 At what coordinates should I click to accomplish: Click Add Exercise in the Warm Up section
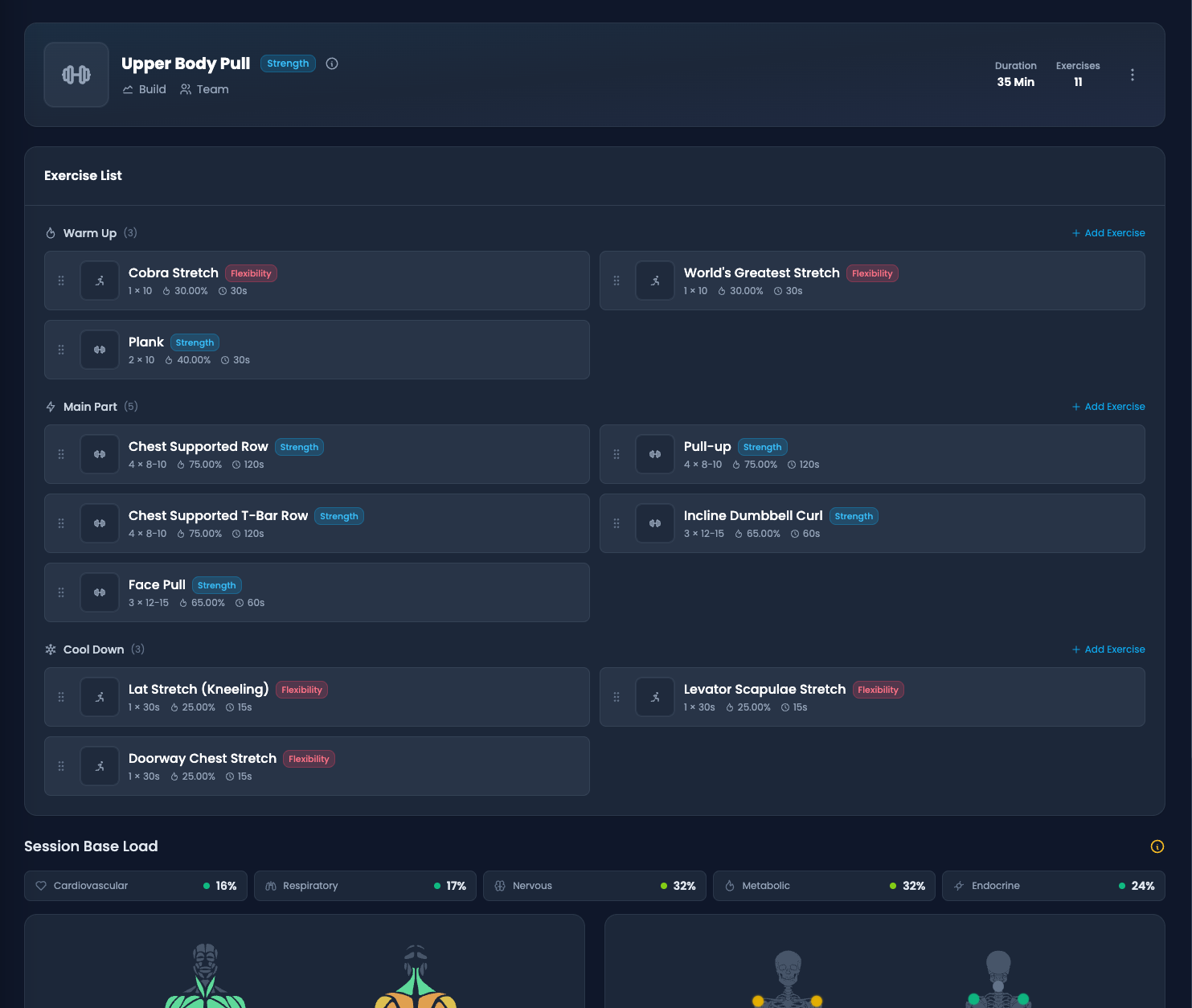point(1108,232)
